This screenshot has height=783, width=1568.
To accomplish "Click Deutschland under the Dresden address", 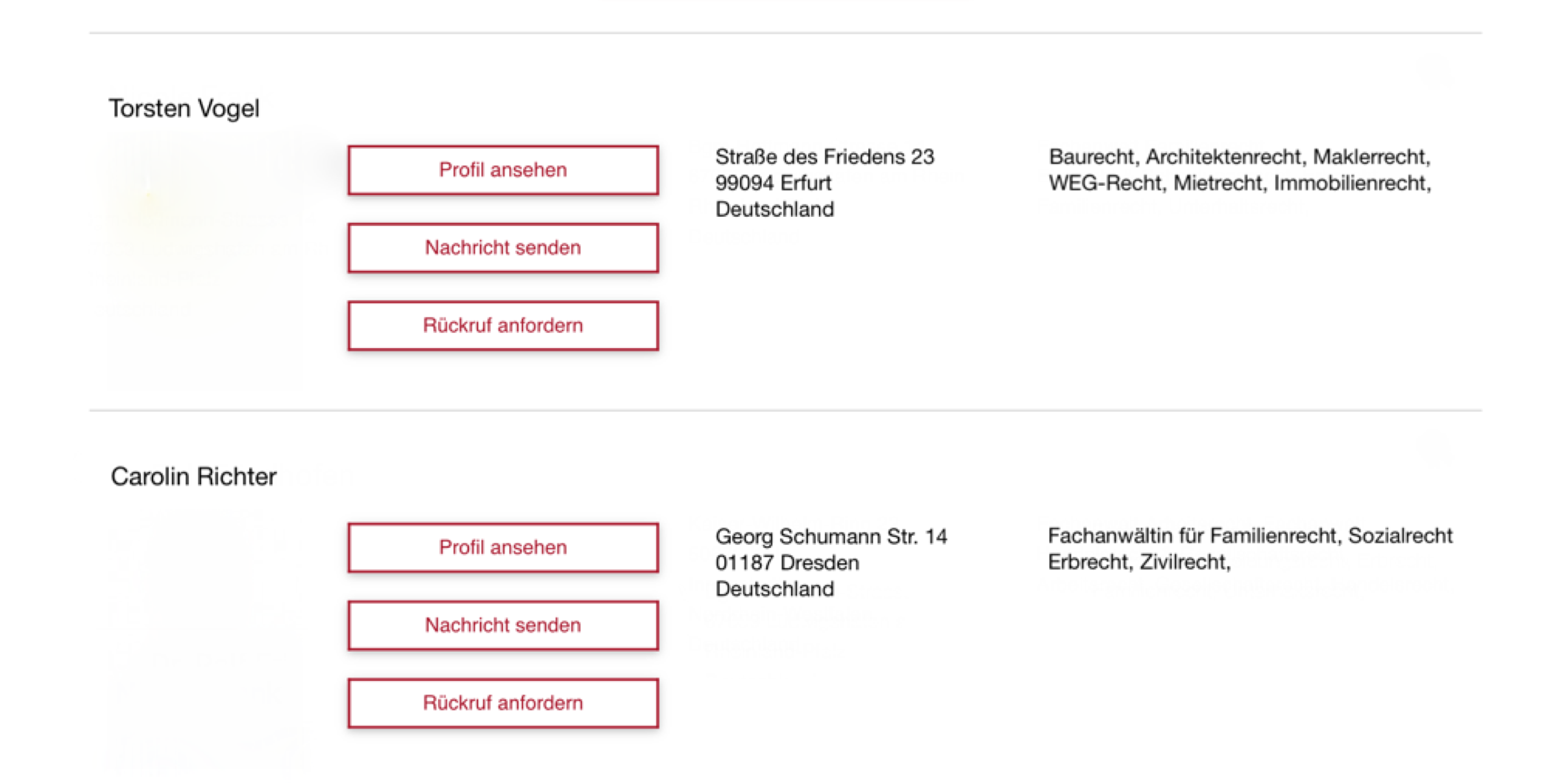I will tap(774, 589).
